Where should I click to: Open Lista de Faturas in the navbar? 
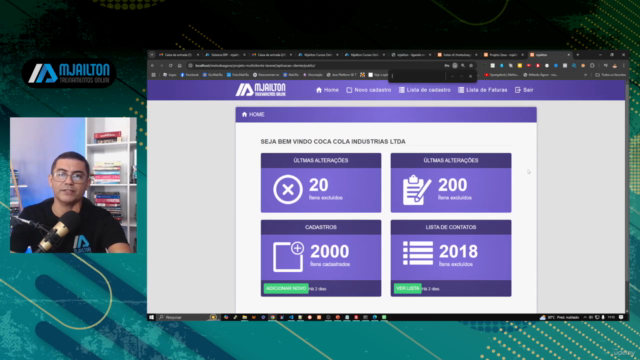pos(482,90)
